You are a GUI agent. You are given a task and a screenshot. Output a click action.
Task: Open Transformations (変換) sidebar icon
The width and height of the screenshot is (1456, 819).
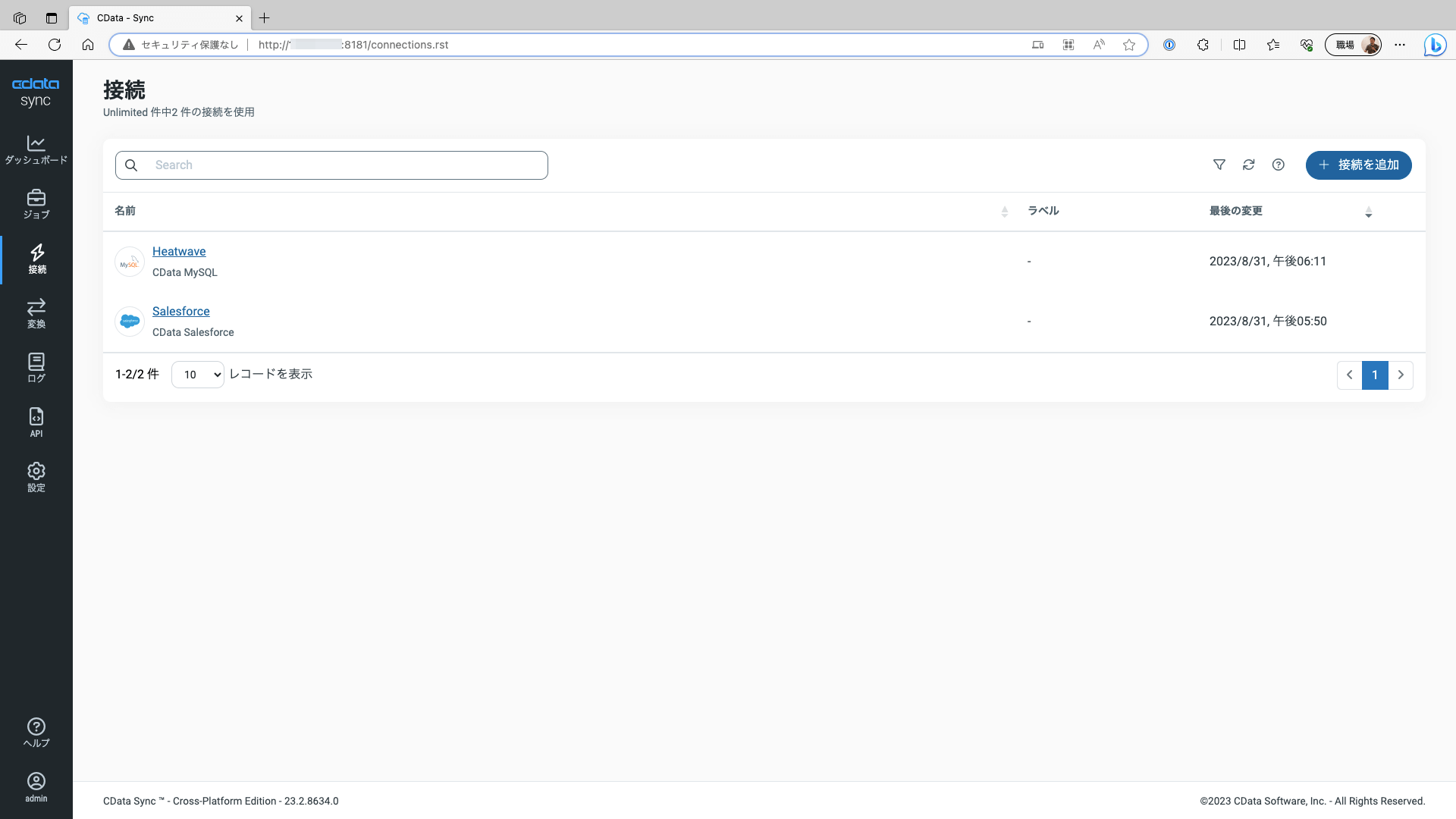coord(36,313)
